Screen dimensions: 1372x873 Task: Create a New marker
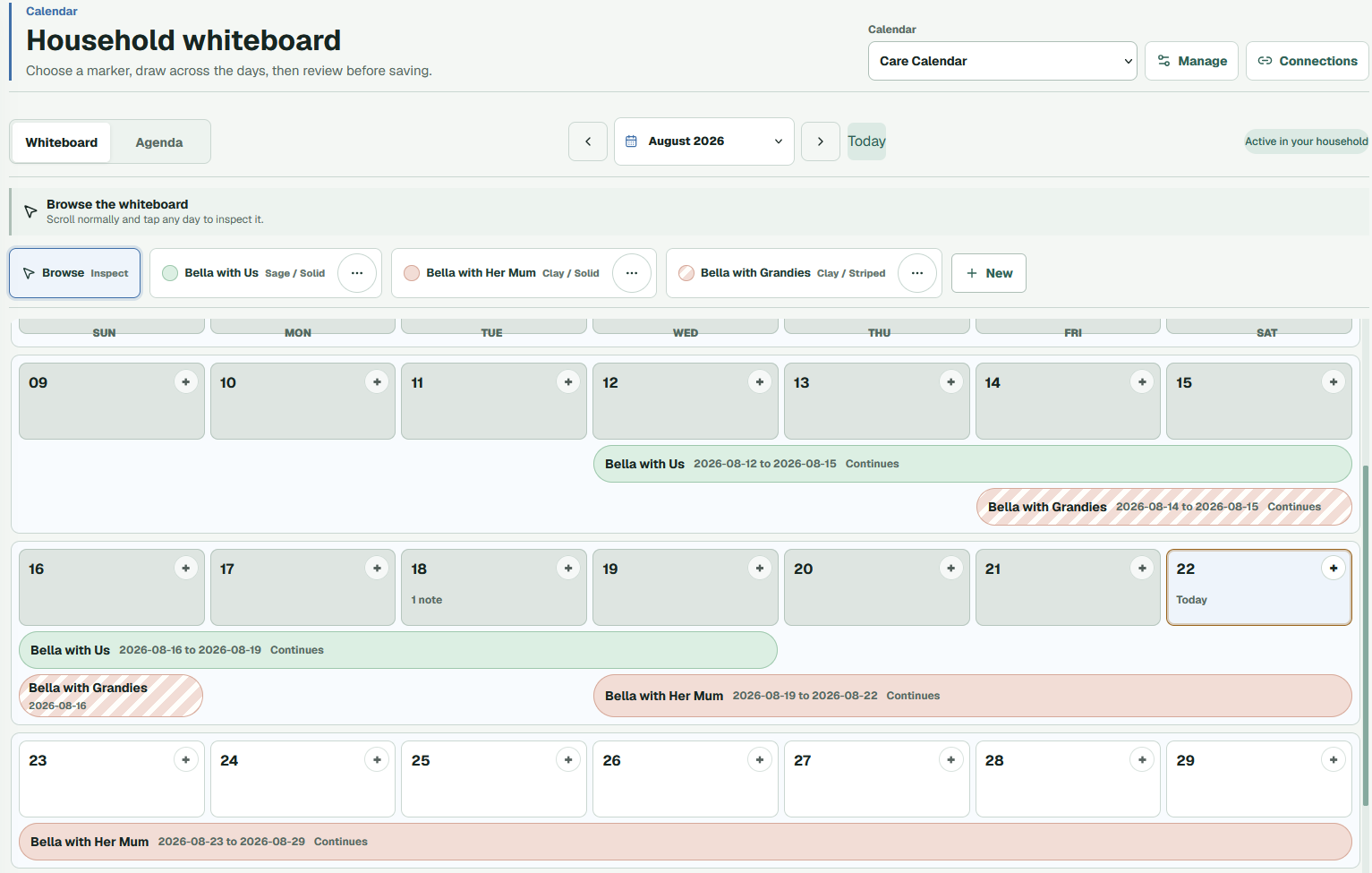click(x=989, y=273)
